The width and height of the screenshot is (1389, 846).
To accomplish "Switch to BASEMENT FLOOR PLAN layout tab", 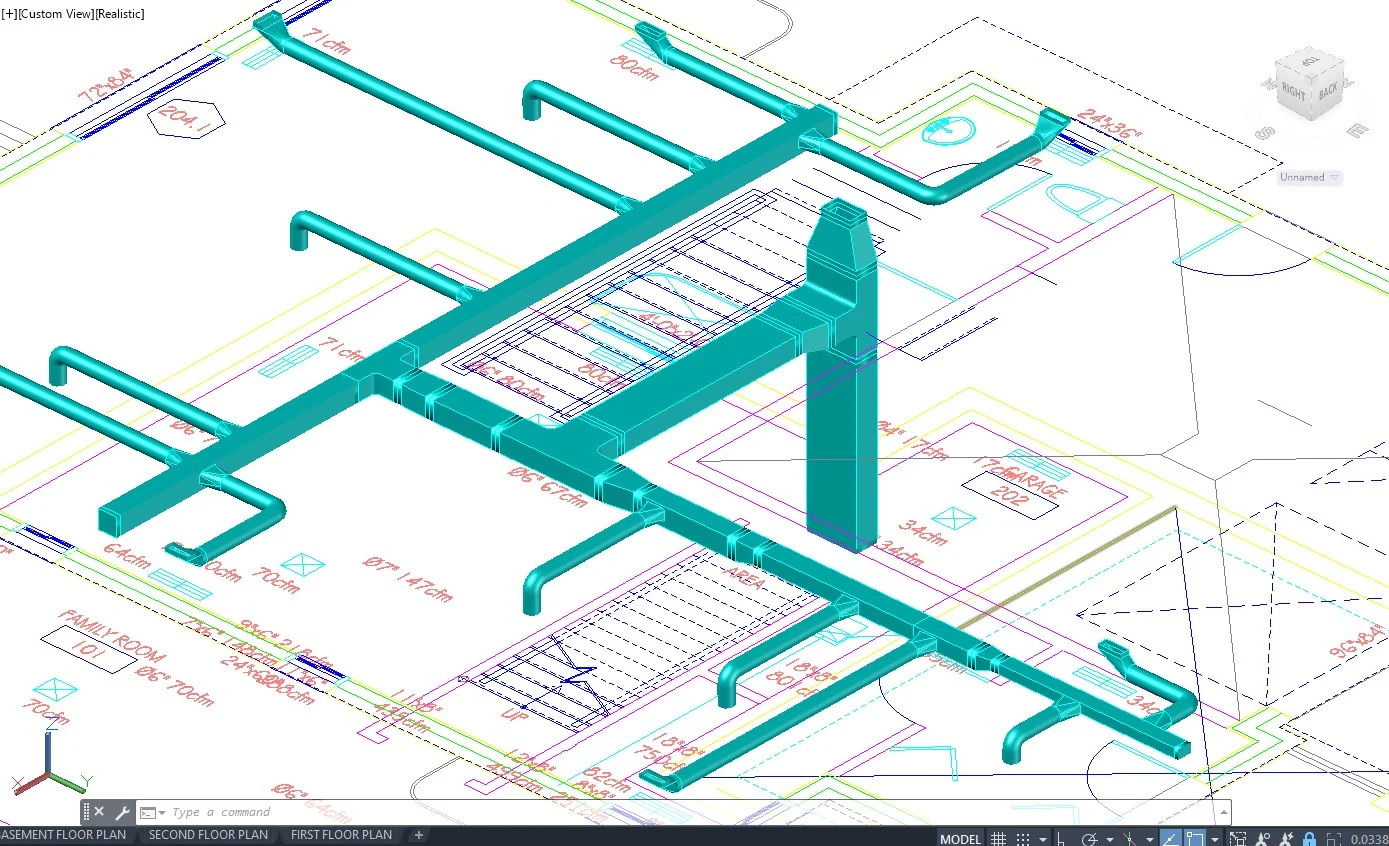I will coord(64,835).
